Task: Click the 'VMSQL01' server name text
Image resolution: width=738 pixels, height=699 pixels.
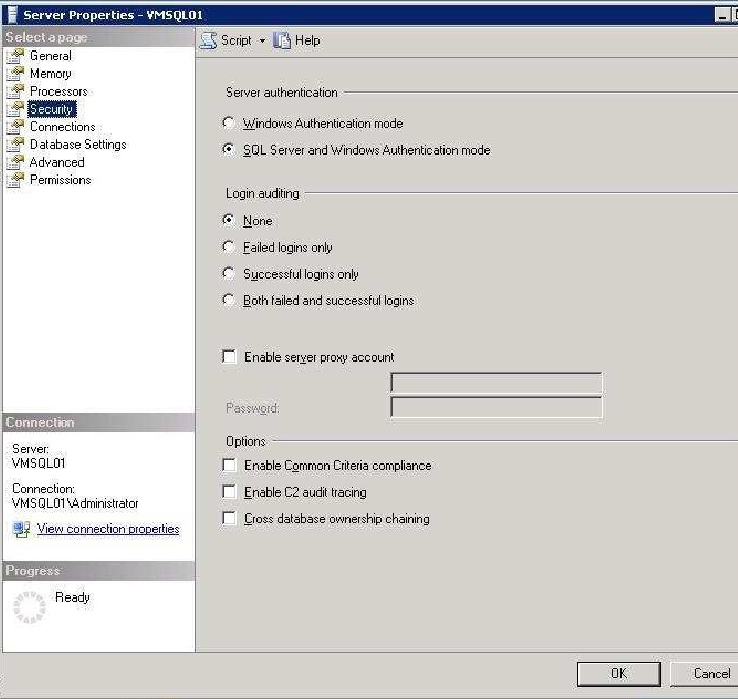Action: point(39,464)
